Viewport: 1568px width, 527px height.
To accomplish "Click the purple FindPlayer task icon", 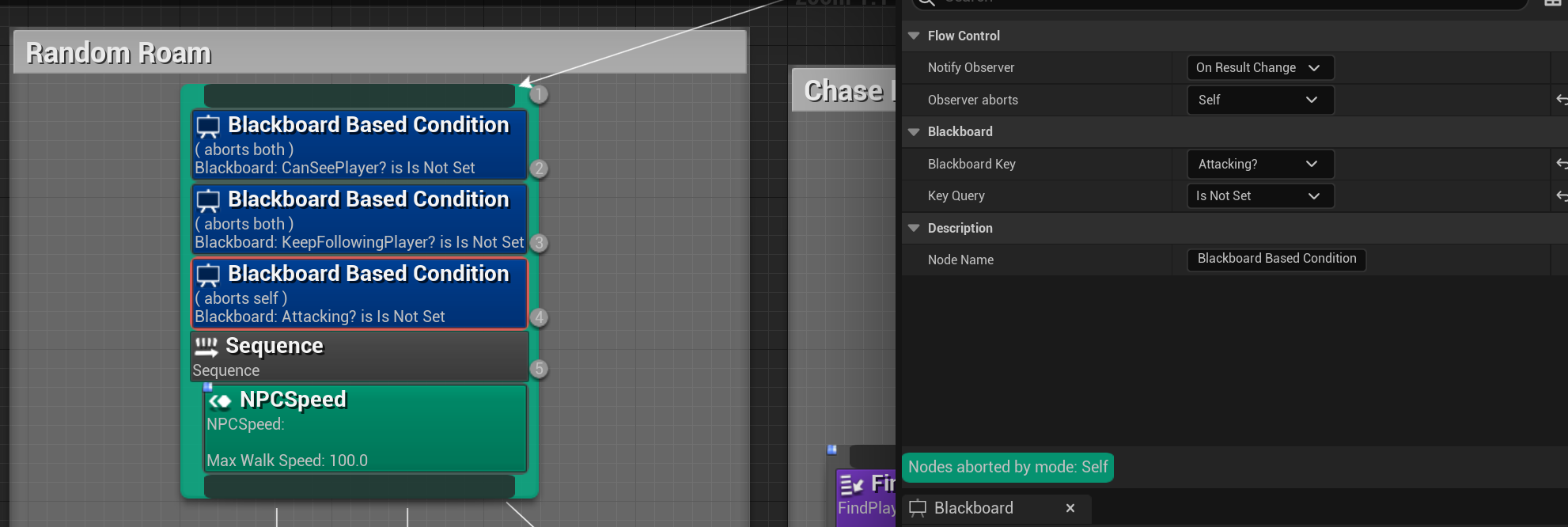I will tap(851, 484).
